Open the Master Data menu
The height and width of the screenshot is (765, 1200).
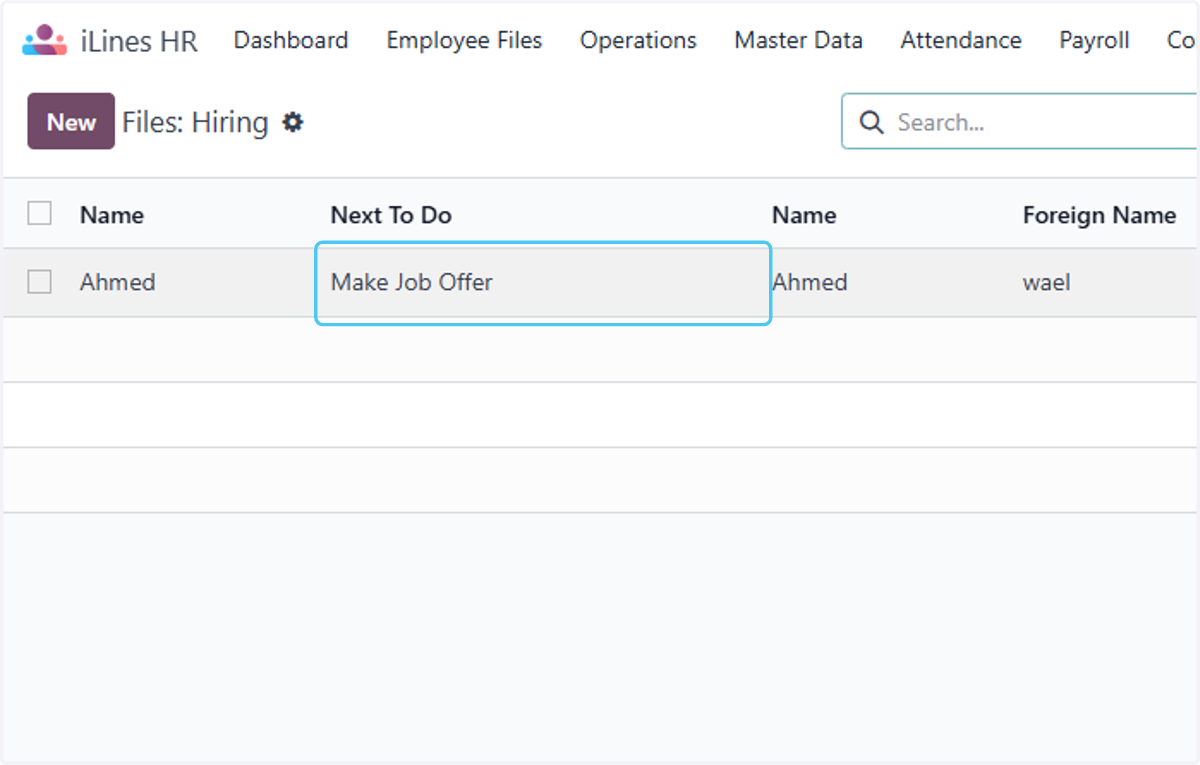tap(798, 40)
